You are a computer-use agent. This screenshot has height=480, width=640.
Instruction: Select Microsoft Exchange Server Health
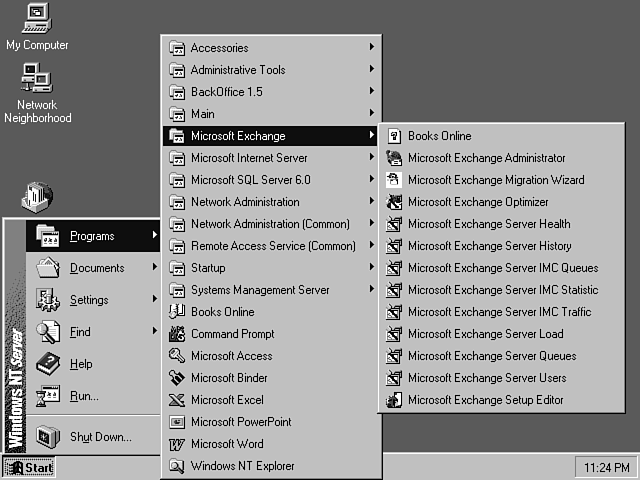pyautogui.click(x=488, y=224)
